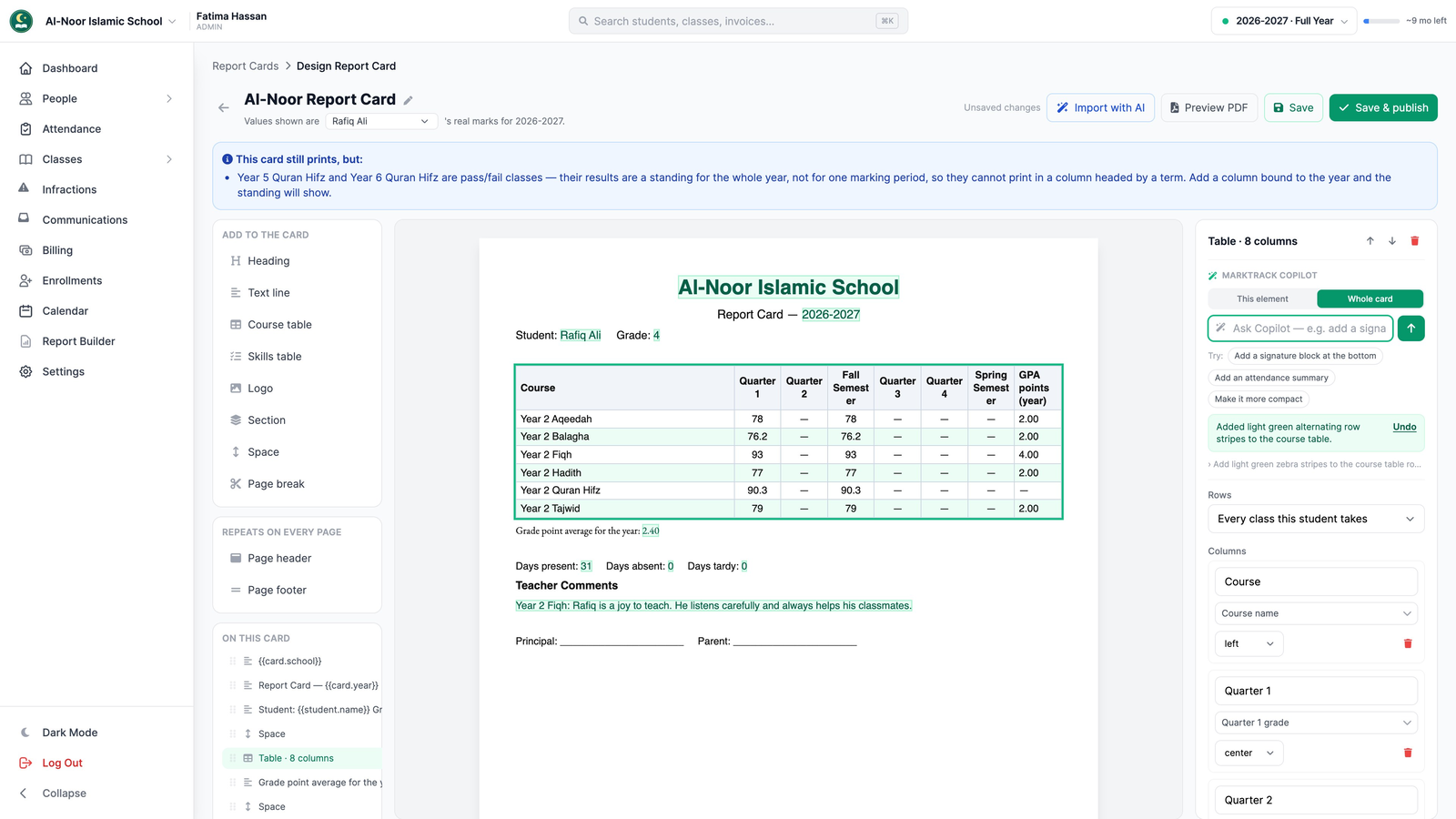Screen dimensions: 1456x819
Task: Switch copilot scope to Whole card
Action: click(x=1370, y=298)
